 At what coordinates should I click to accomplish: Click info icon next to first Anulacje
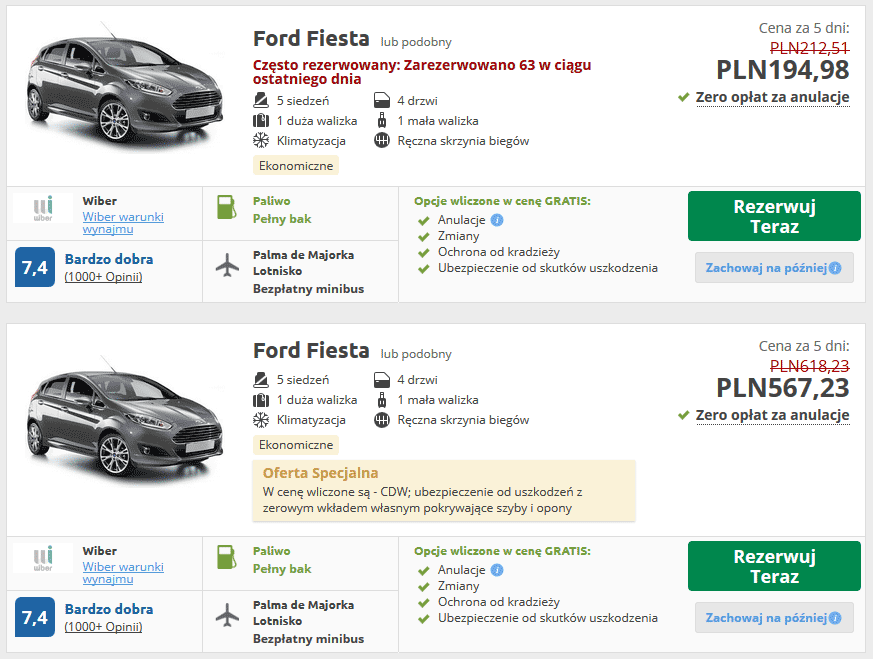497,220
